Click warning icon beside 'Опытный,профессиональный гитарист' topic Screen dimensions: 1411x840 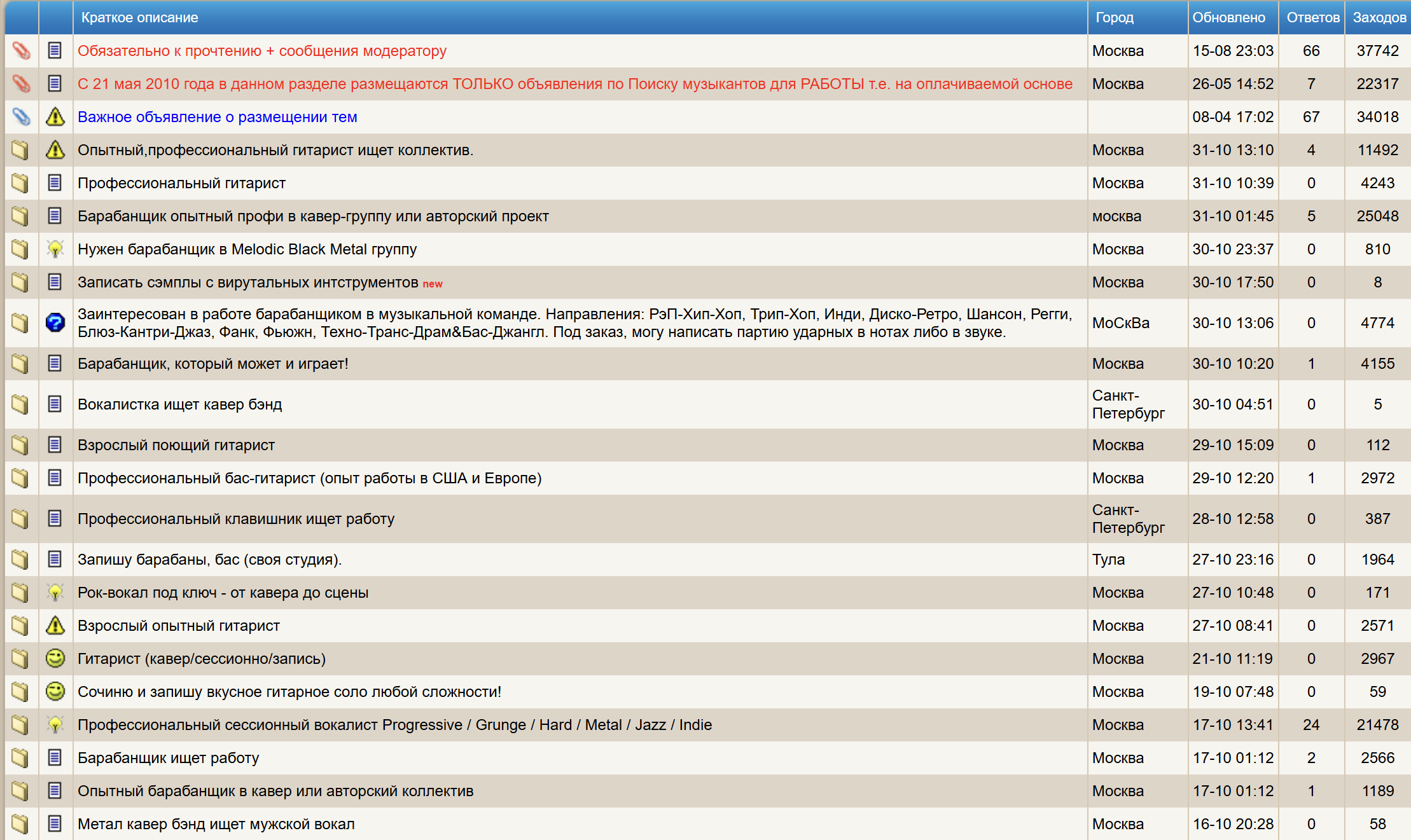coord(55,150)
